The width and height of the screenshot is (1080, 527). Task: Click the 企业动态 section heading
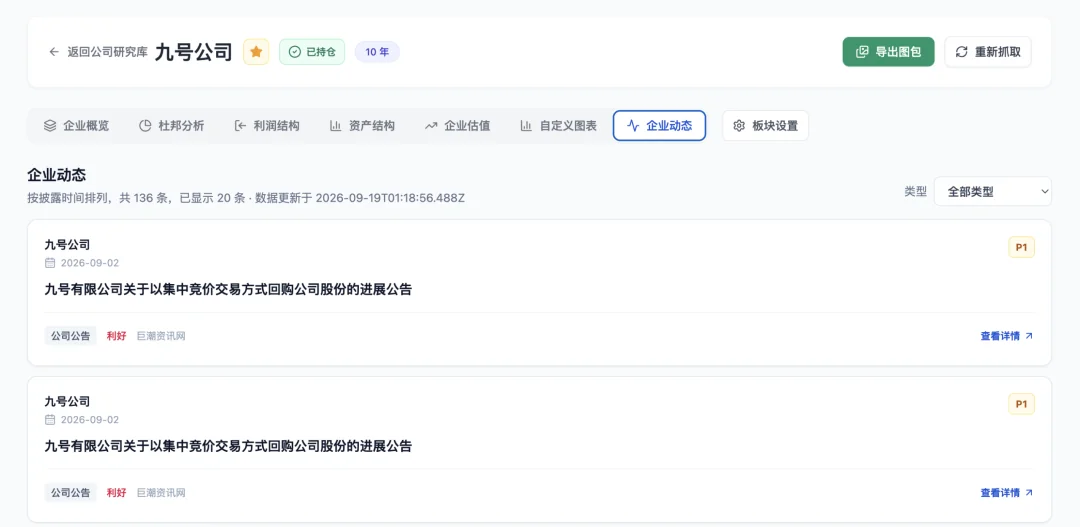[56, 175]
